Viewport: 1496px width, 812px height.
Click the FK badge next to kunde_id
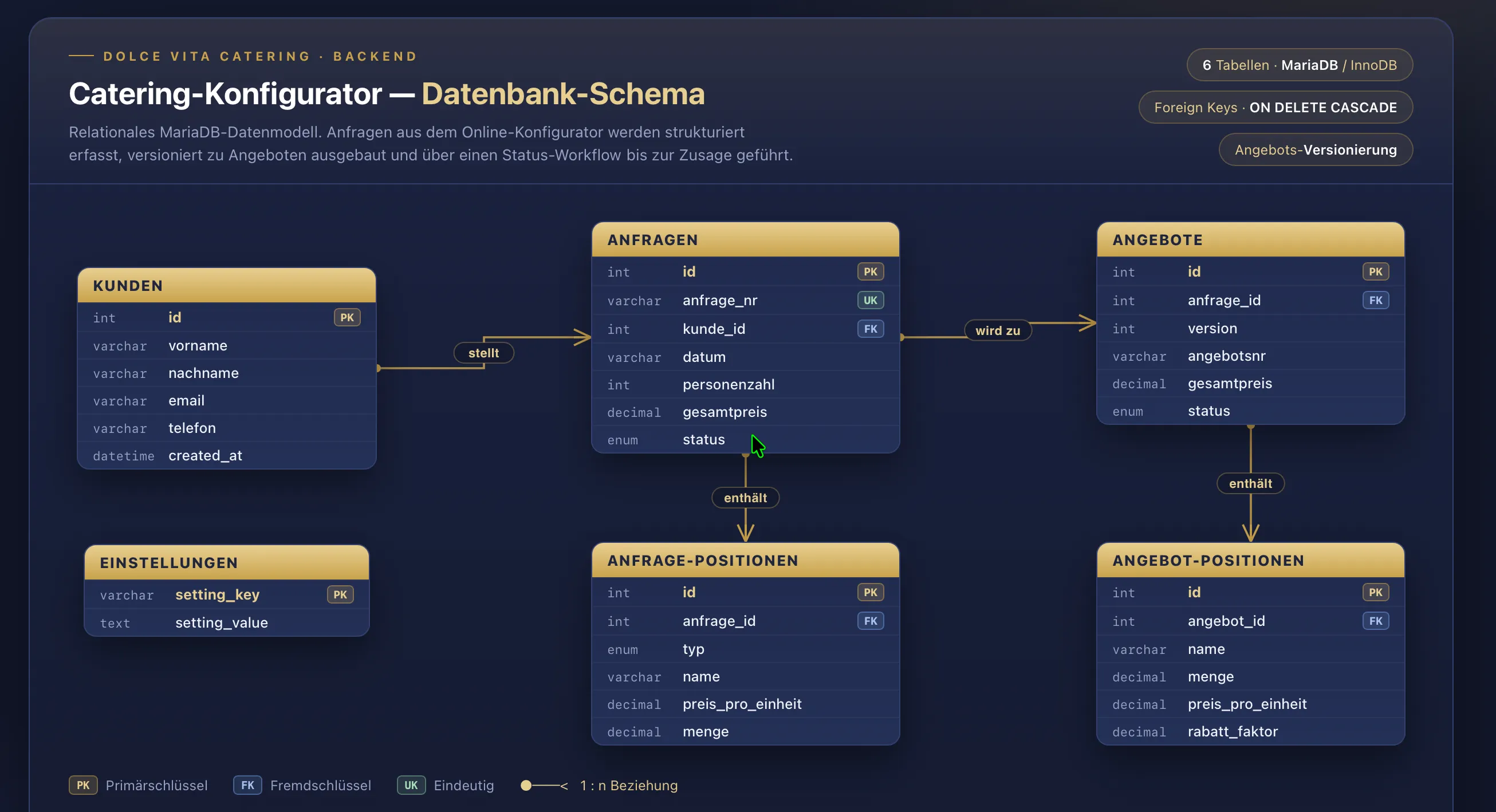(870, 329)
